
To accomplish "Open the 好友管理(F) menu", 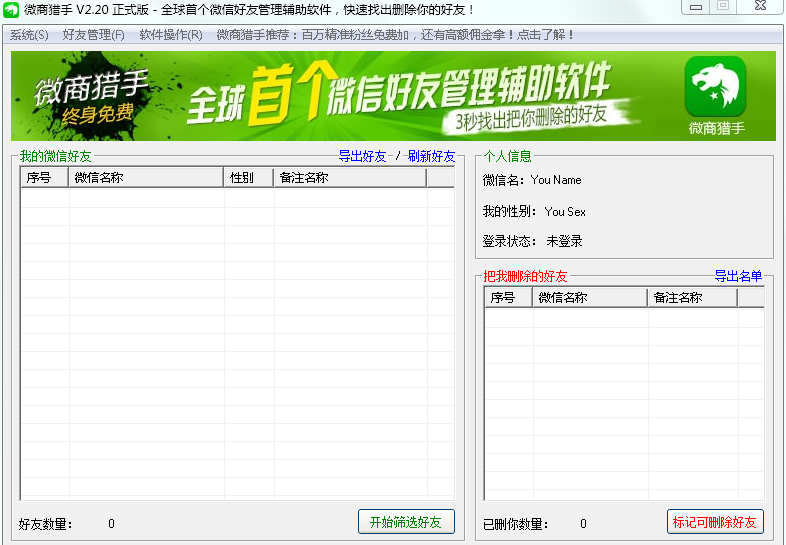I will (x=94, y=35).
